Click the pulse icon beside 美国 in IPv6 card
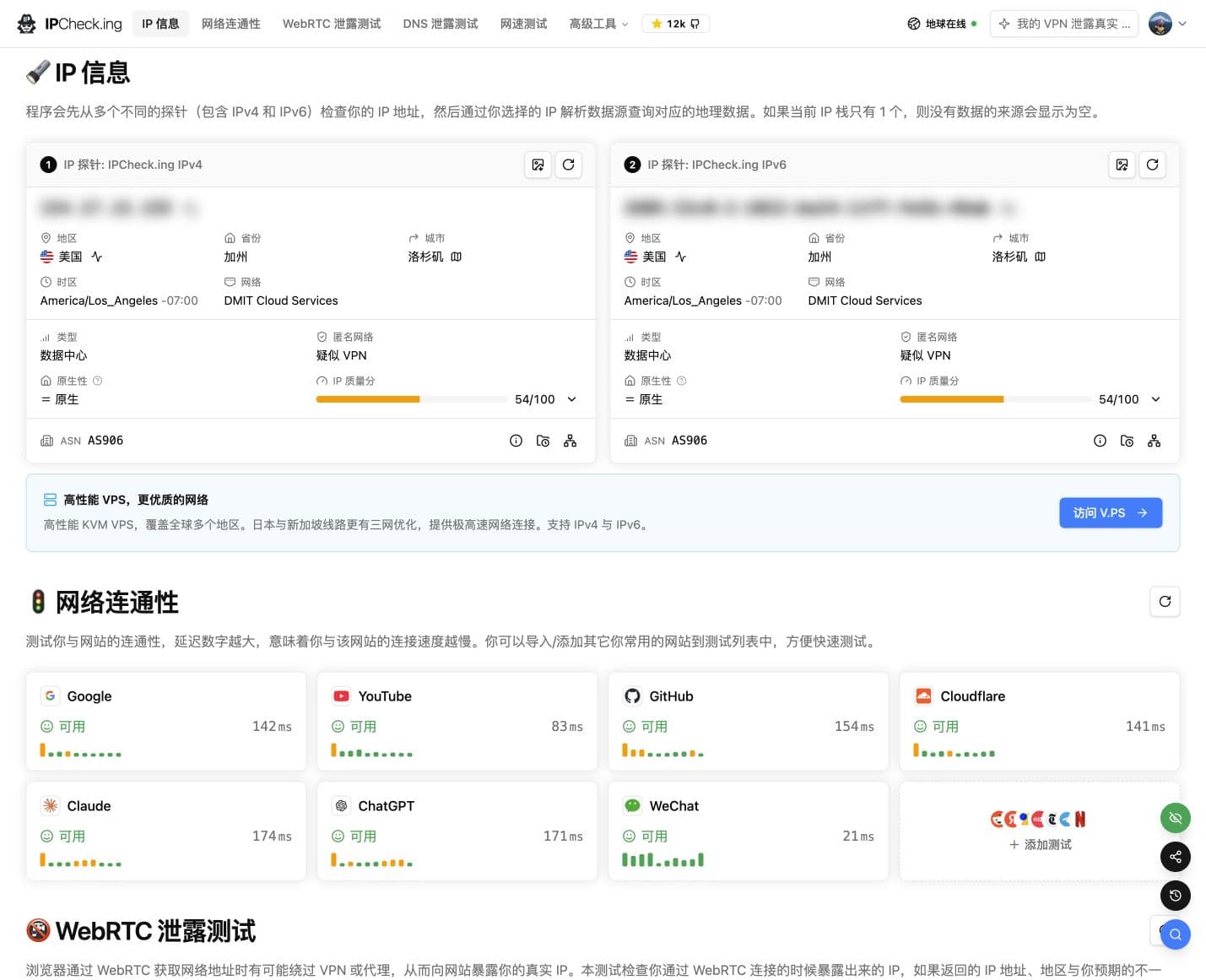Image resolution: width=1206 pixels, height=980 pixels. tap(680, 257)
